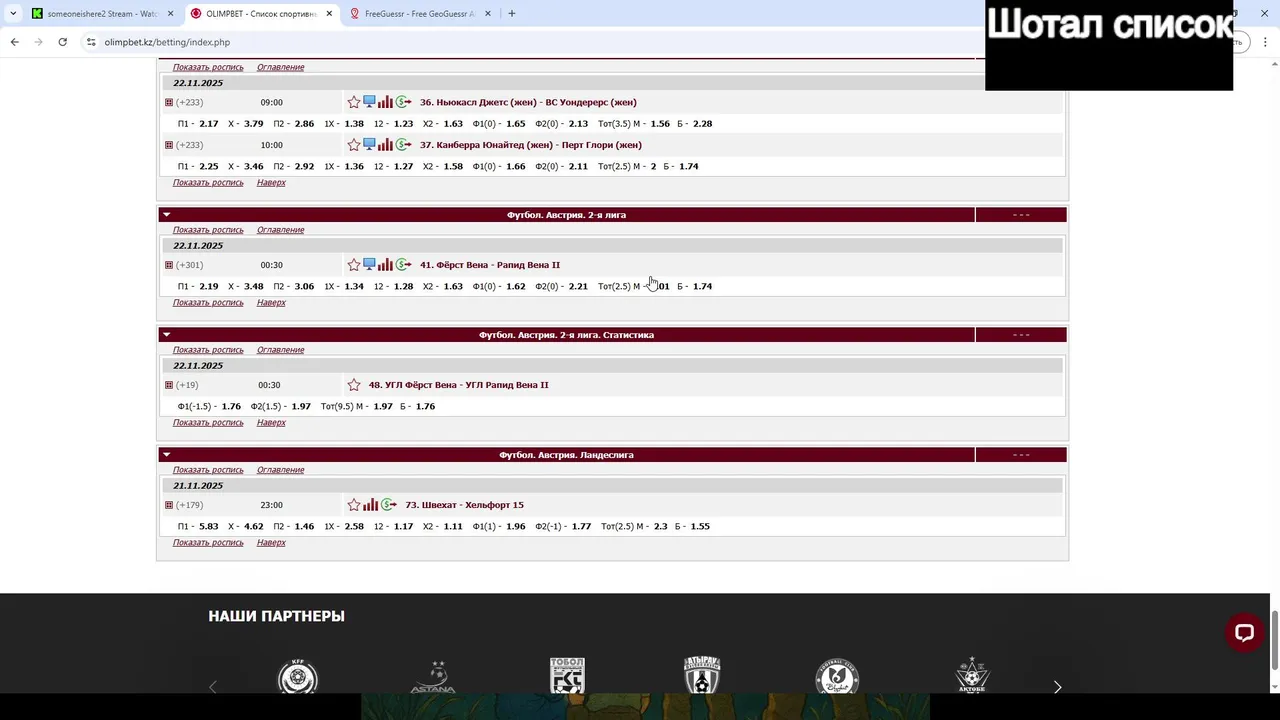The height and width of the screenshot is (720, 1280).
Task: Open statistics chart icon for match 36
Action: click(385, 102)
